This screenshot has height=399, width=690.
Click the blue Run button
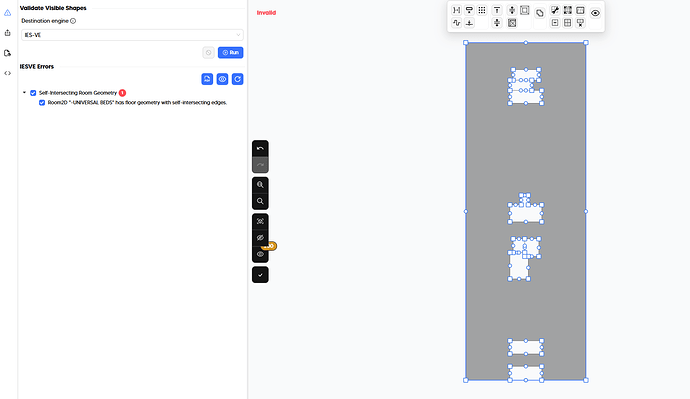click(231, 52)
